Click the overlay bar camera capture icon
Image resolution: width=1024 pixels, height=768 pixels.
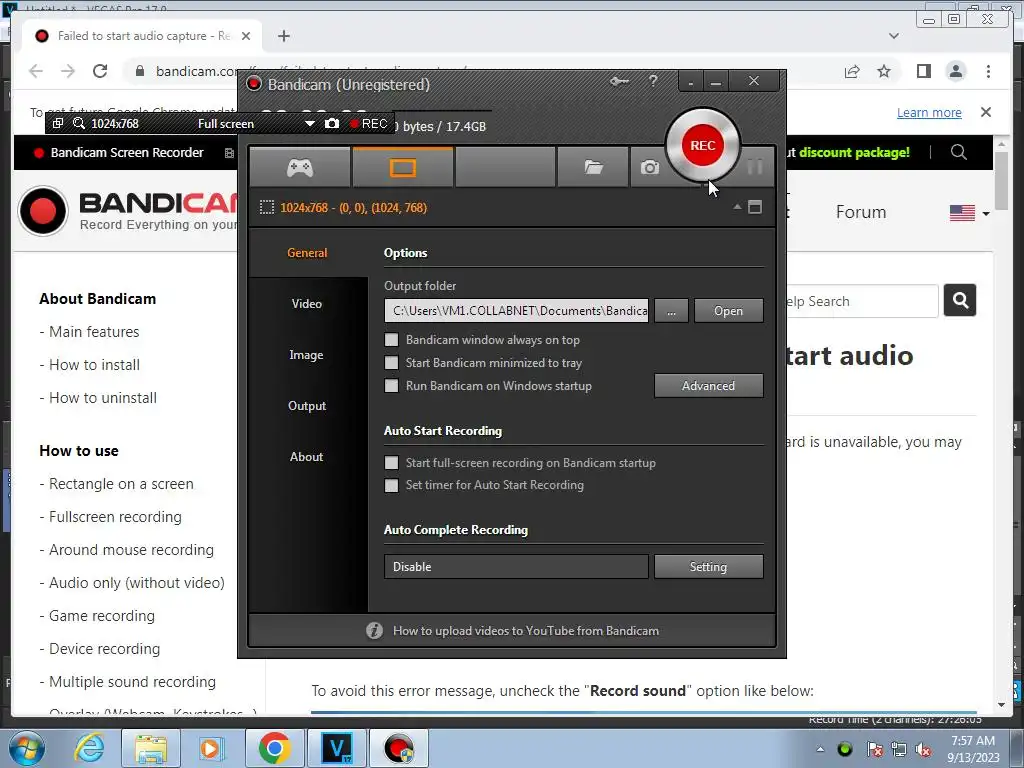coord(332,123)
